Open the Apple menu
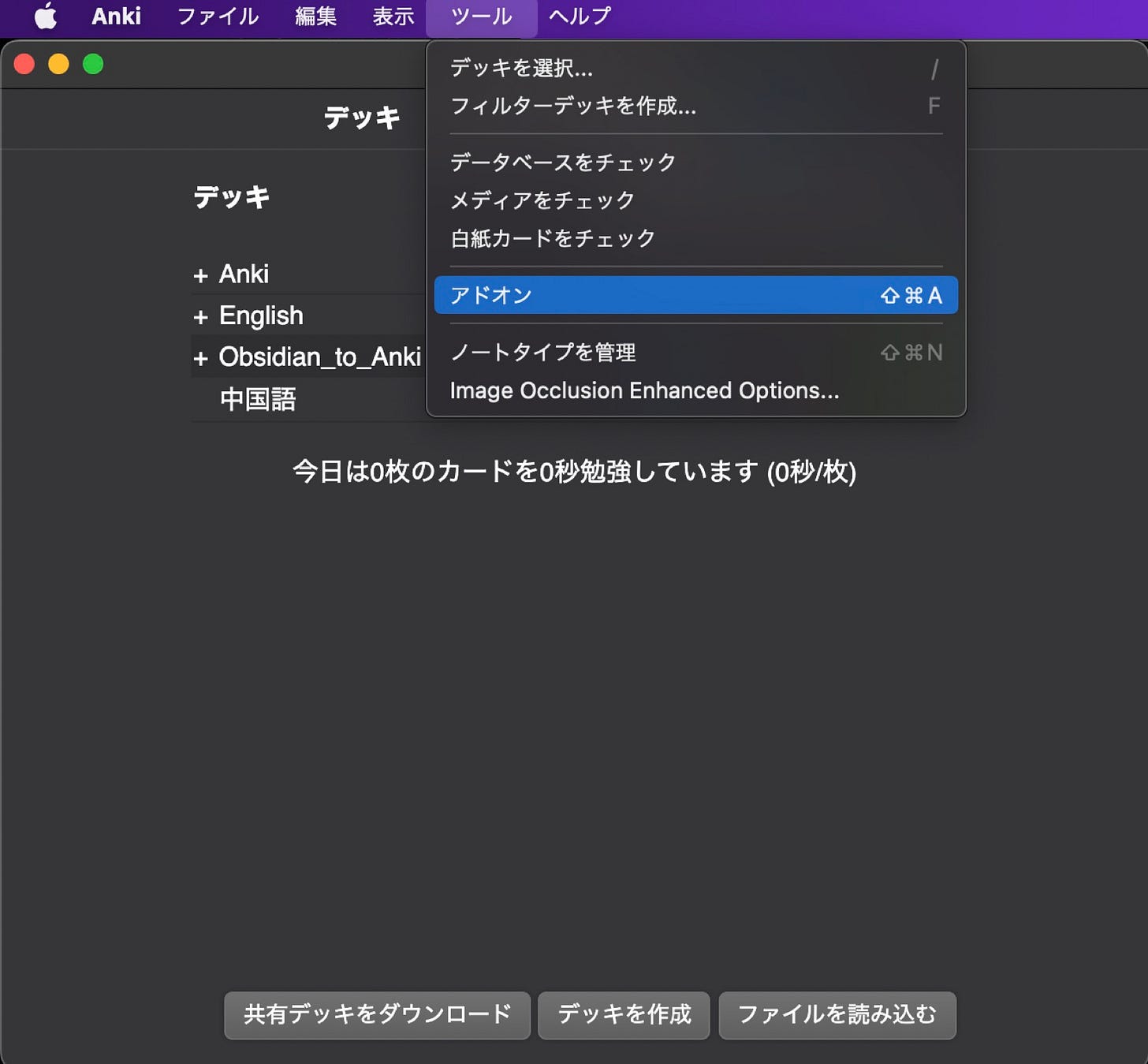This screenshot has height=1064, width=1148. [46, 16]
